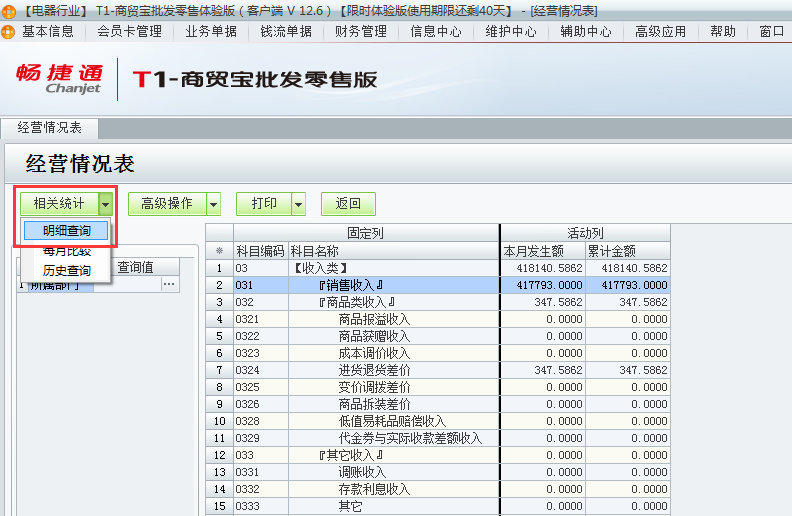Click the 累计金额 column header
The height and width of the screenshot is (516, 792).
tap(628, 251)
